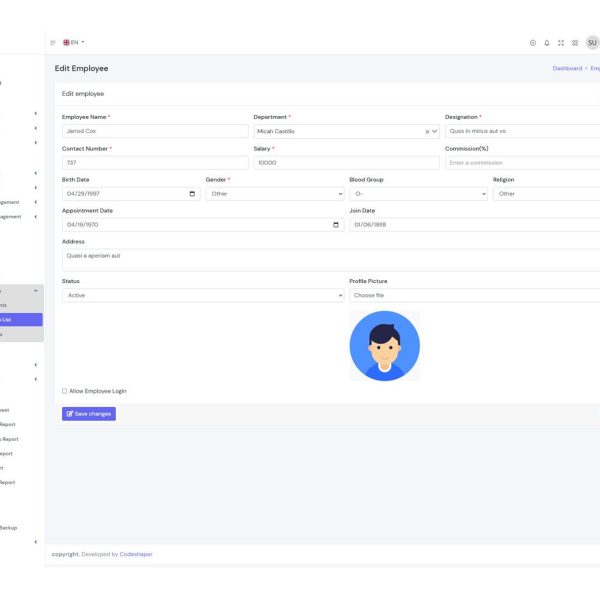The width and height of the screenshot is (600, 600).
Task: Open the Codeshaper footer link
Action: click(x=136, y=554)
